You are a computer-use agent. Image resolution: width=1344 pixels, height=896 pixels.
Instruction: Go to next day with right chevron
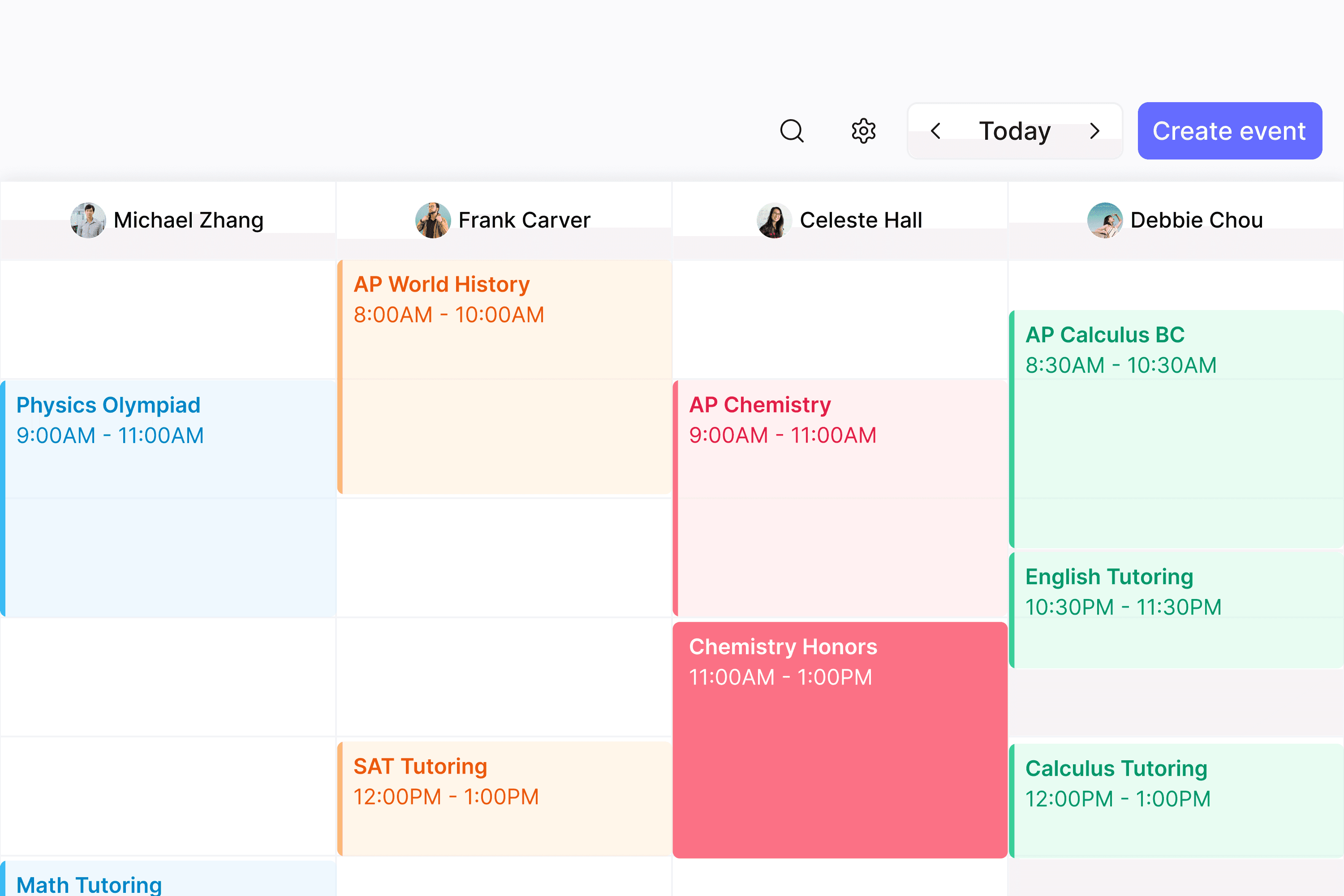tap(1094, 131)
